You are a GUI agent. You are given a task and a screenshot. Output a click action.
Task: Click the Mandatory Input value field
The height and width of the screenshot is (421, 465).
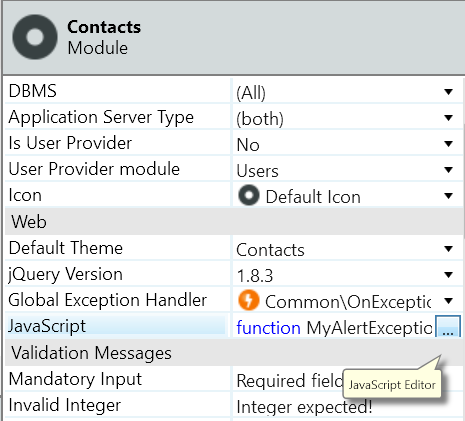coord(347,379)
